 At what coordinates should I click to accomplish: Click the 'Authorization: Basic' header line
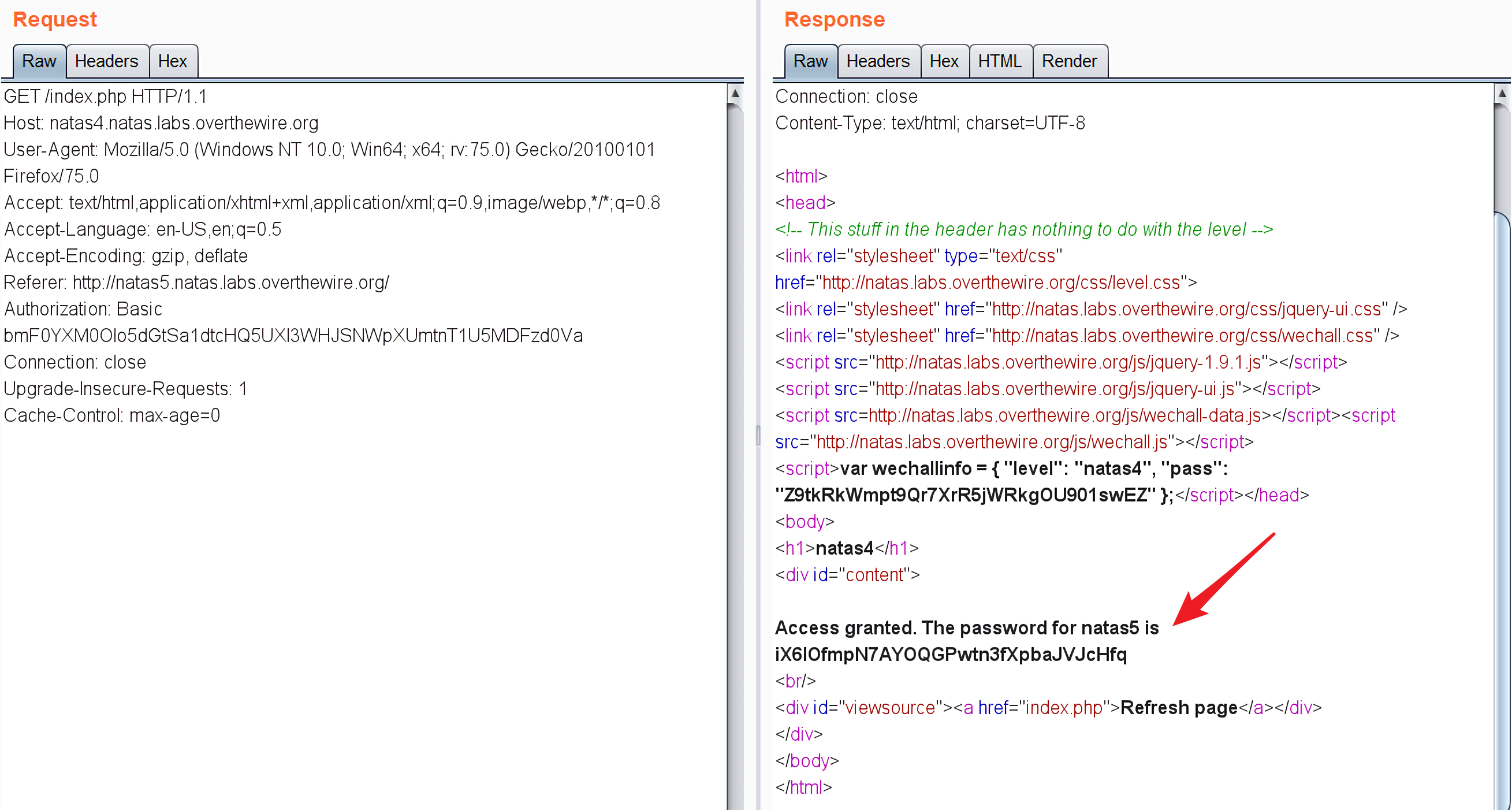(83, 309)
